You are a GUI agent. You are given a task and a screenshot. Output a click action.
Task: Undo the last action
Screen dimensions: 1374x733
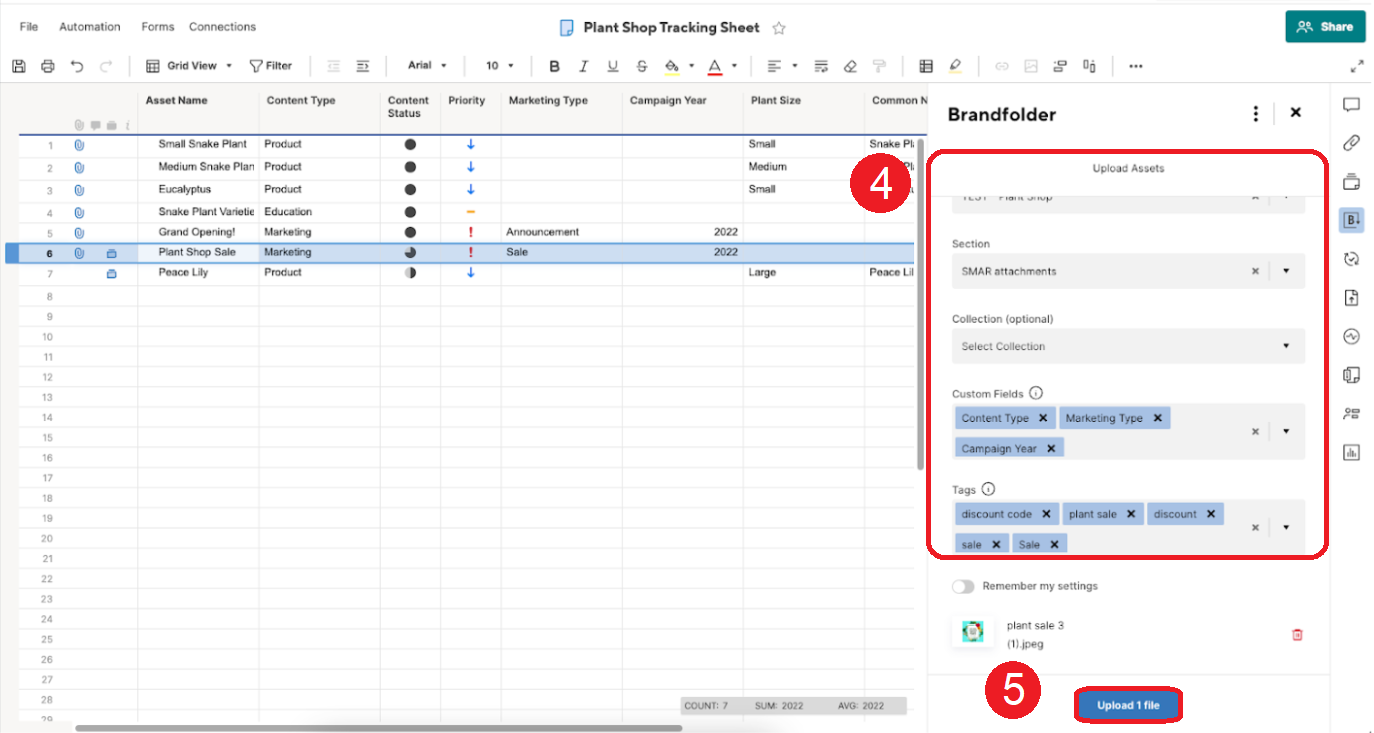[x=77, y=66]
